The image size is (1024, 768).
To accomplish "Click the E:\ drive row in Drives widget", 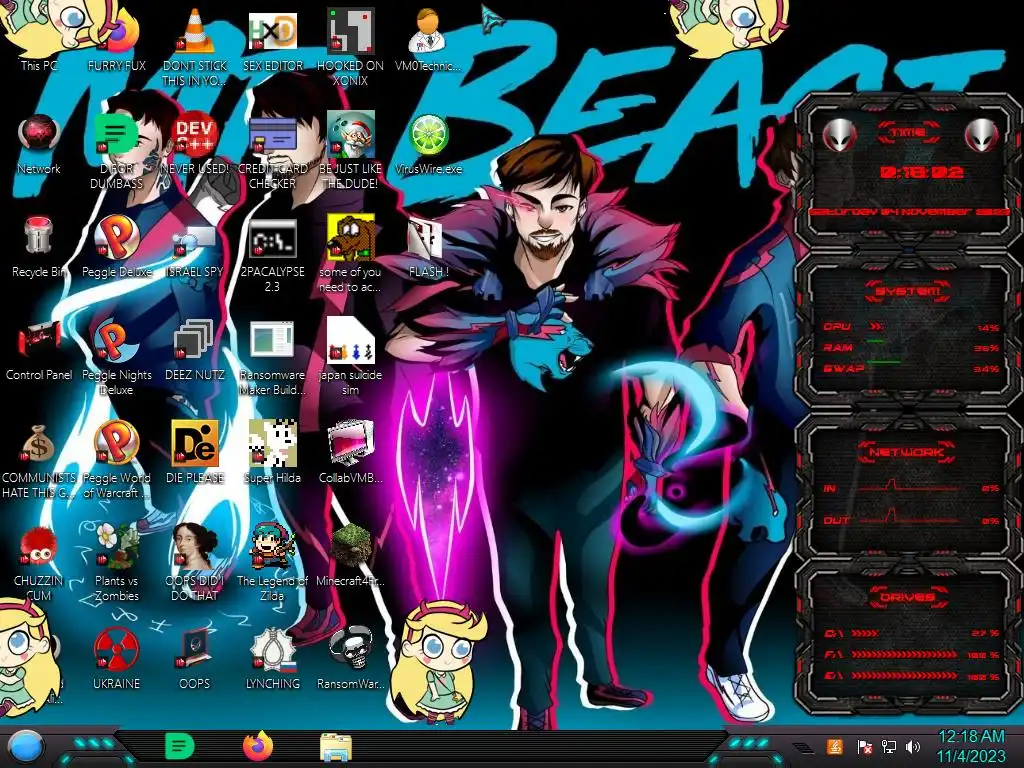I will pyautogui.click(x=911, y=676).
